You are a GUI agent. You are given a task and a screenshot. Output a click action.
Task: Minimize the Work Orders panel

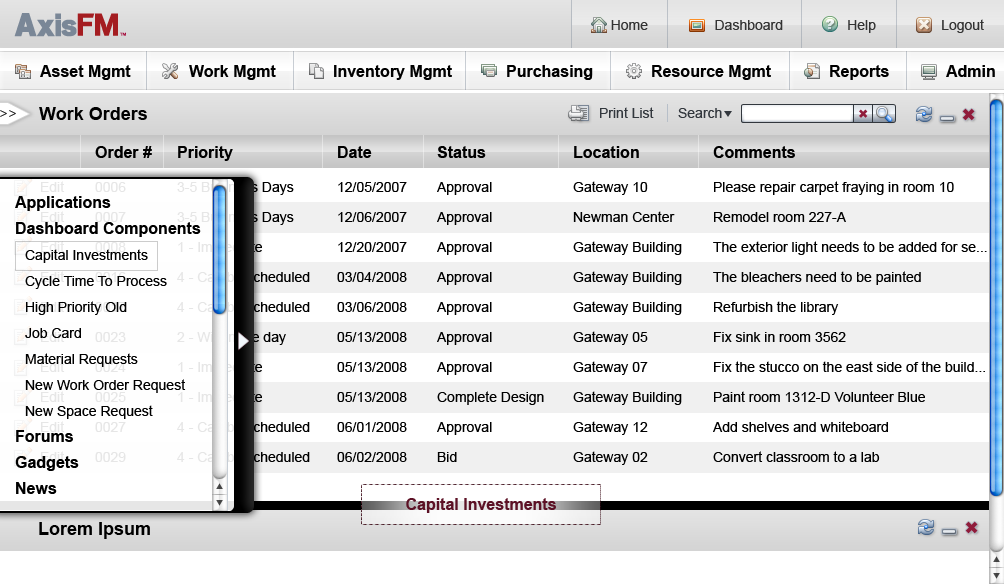tap(947, 116)
